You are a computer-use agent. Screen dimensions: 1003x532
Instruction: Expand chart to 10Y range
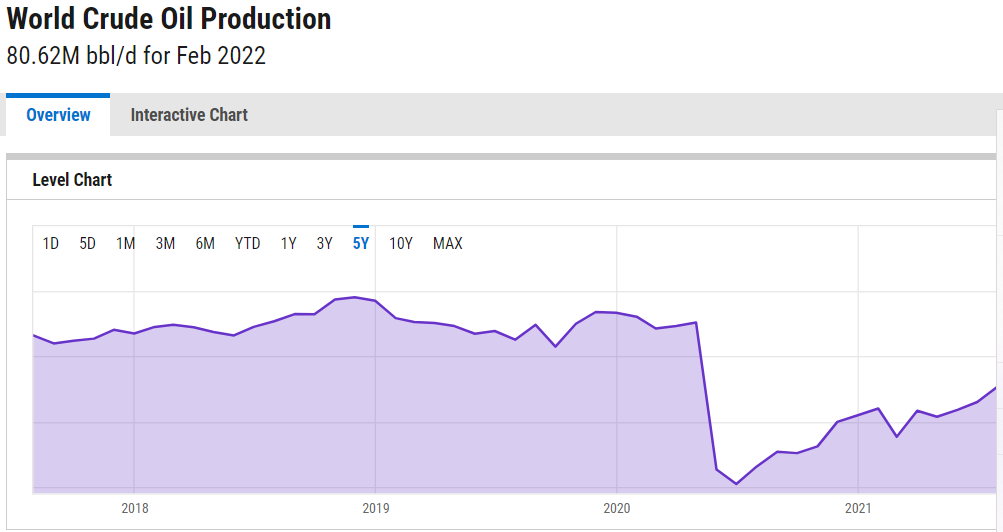tap(401, 243)
